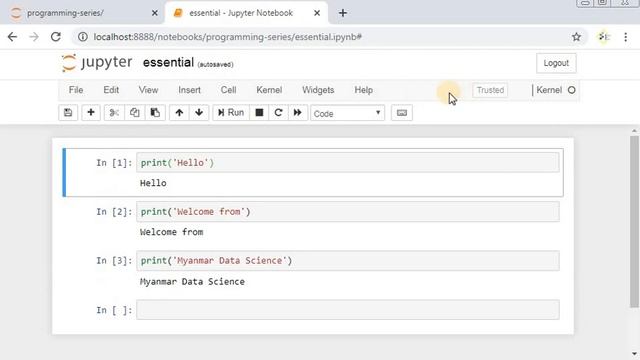The width and height of the screenshot is (640, 360).
Task: Click the 'Myanmar Data Science' output text
Action: point(192,281)
